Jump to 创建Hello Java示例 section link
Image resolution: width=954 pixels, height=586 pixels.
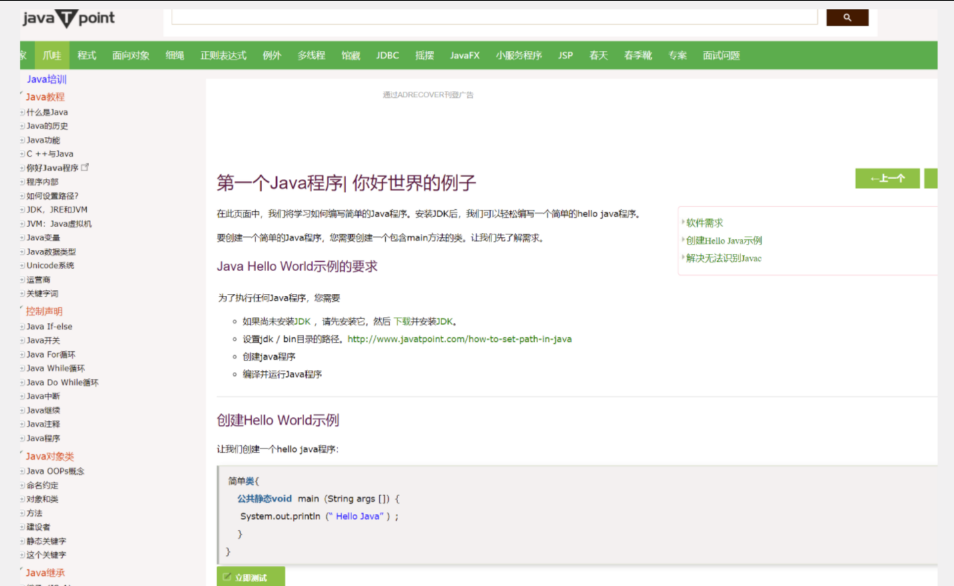(x=724, y=240)
